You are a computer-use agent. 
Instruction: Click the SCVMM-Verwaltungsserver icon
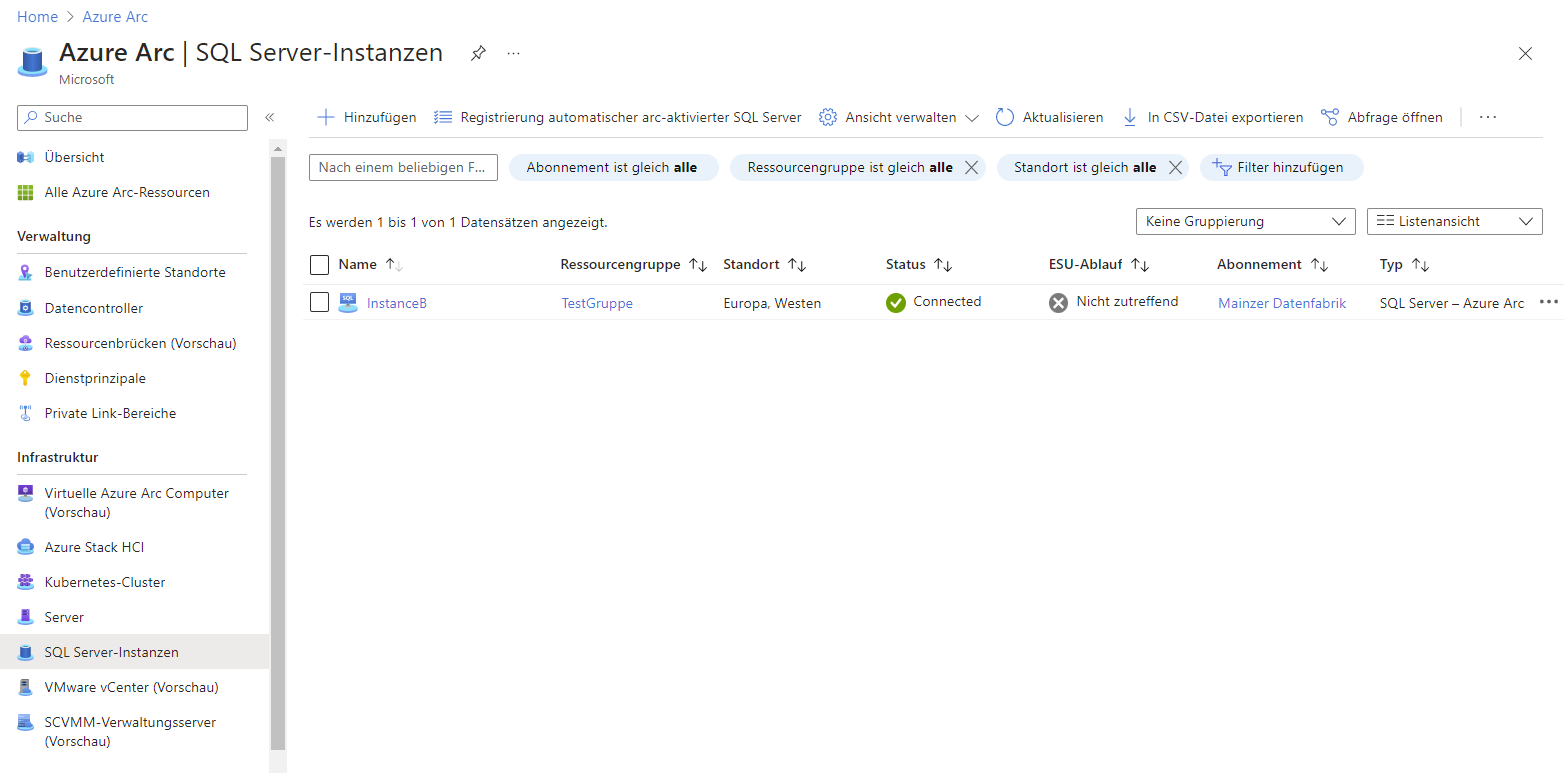coord(26,722)
